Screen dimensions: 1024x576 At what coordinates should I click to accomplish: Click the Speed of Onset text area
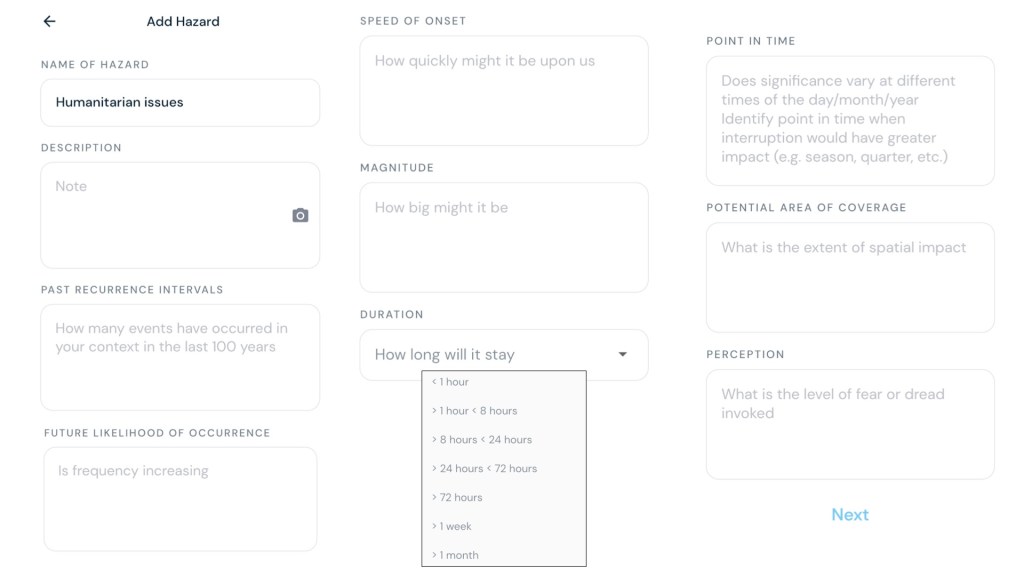pyautogui.click(x=504, y=91)
